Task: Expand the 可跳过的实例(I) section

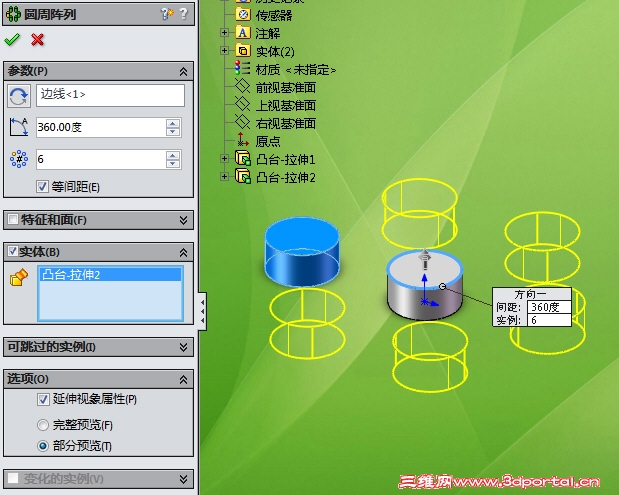Action: 183,347
